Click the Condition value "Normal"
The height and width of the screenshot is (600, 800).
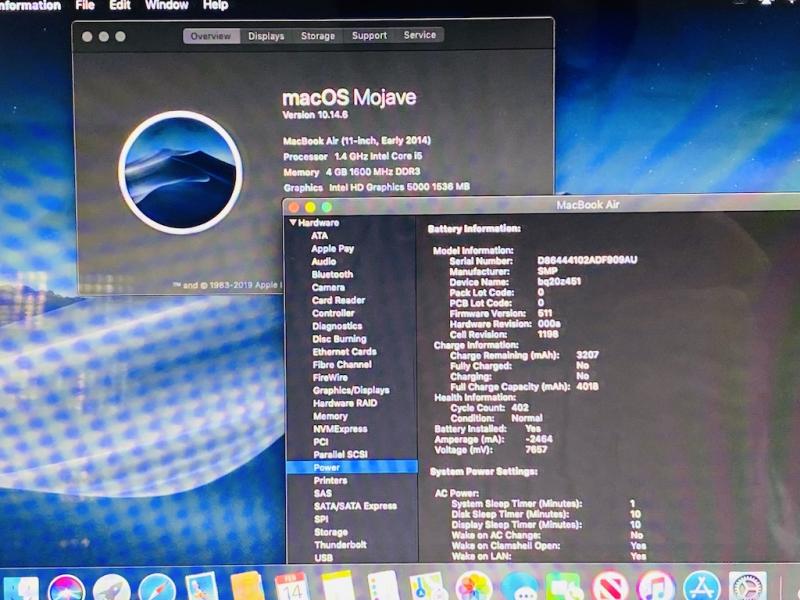527,418
